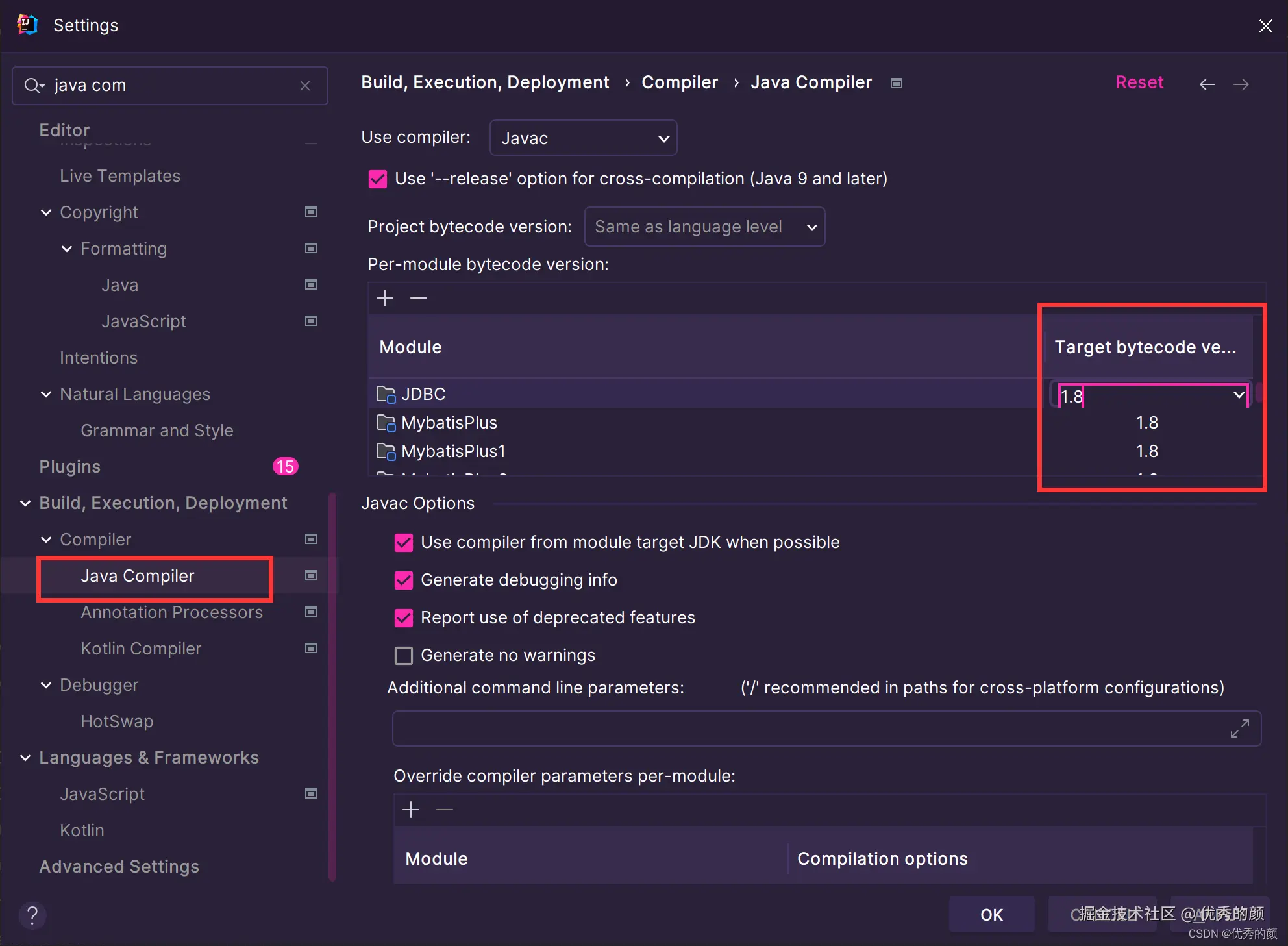Uncheck Generate debugging info
Viewport: 1288px width, 946px height.
click(x=404, y=580)
